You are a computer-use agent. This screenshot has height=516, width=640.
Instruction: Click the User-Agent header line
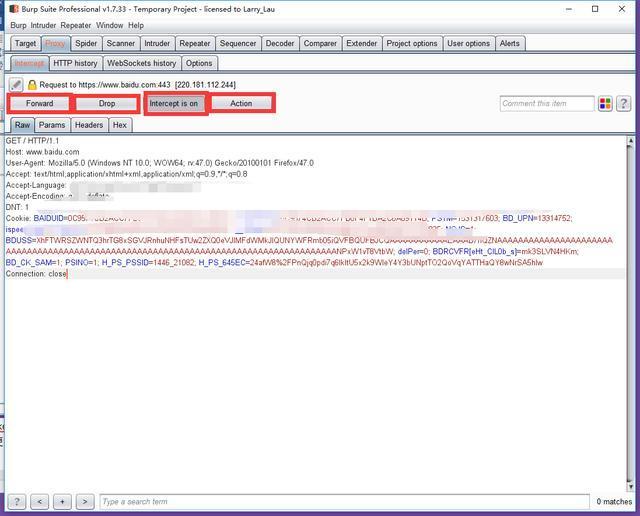coord(160,163)
